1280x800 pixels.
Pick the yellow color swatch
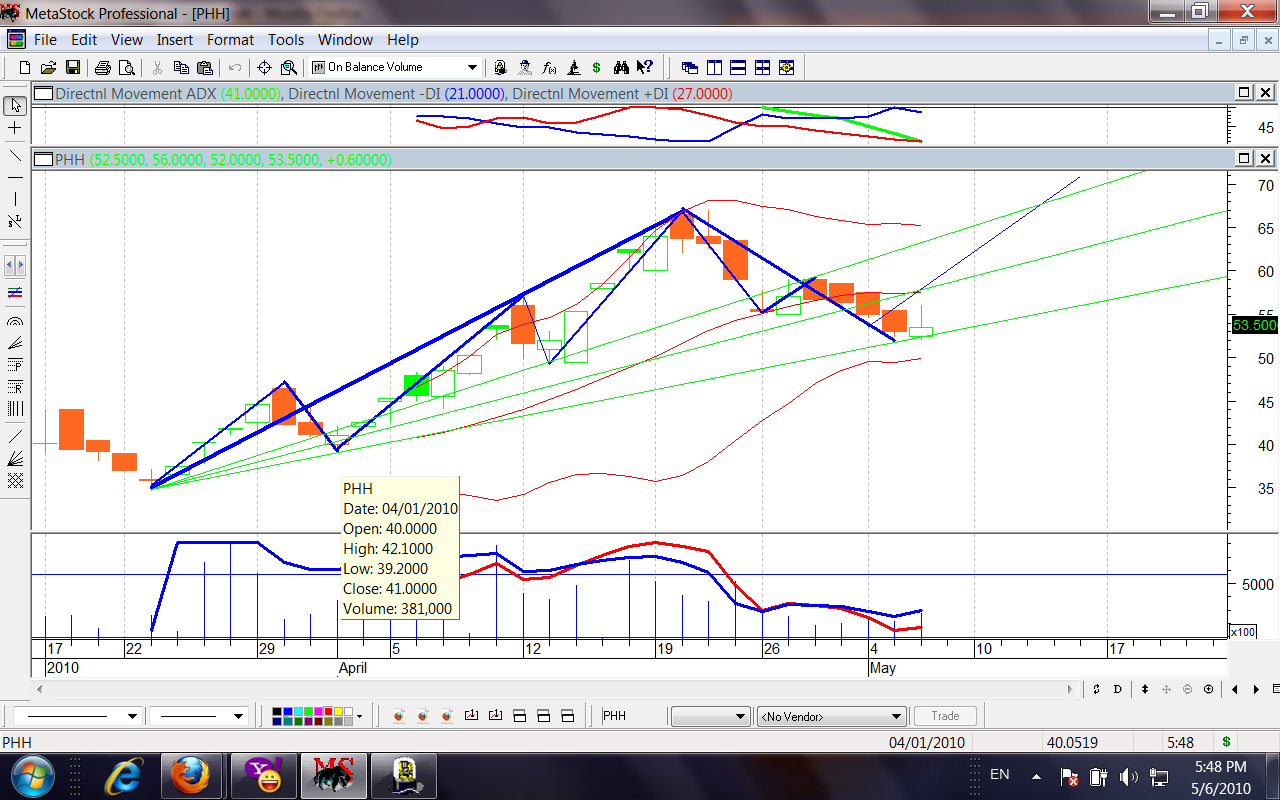[x=337, y=711]
